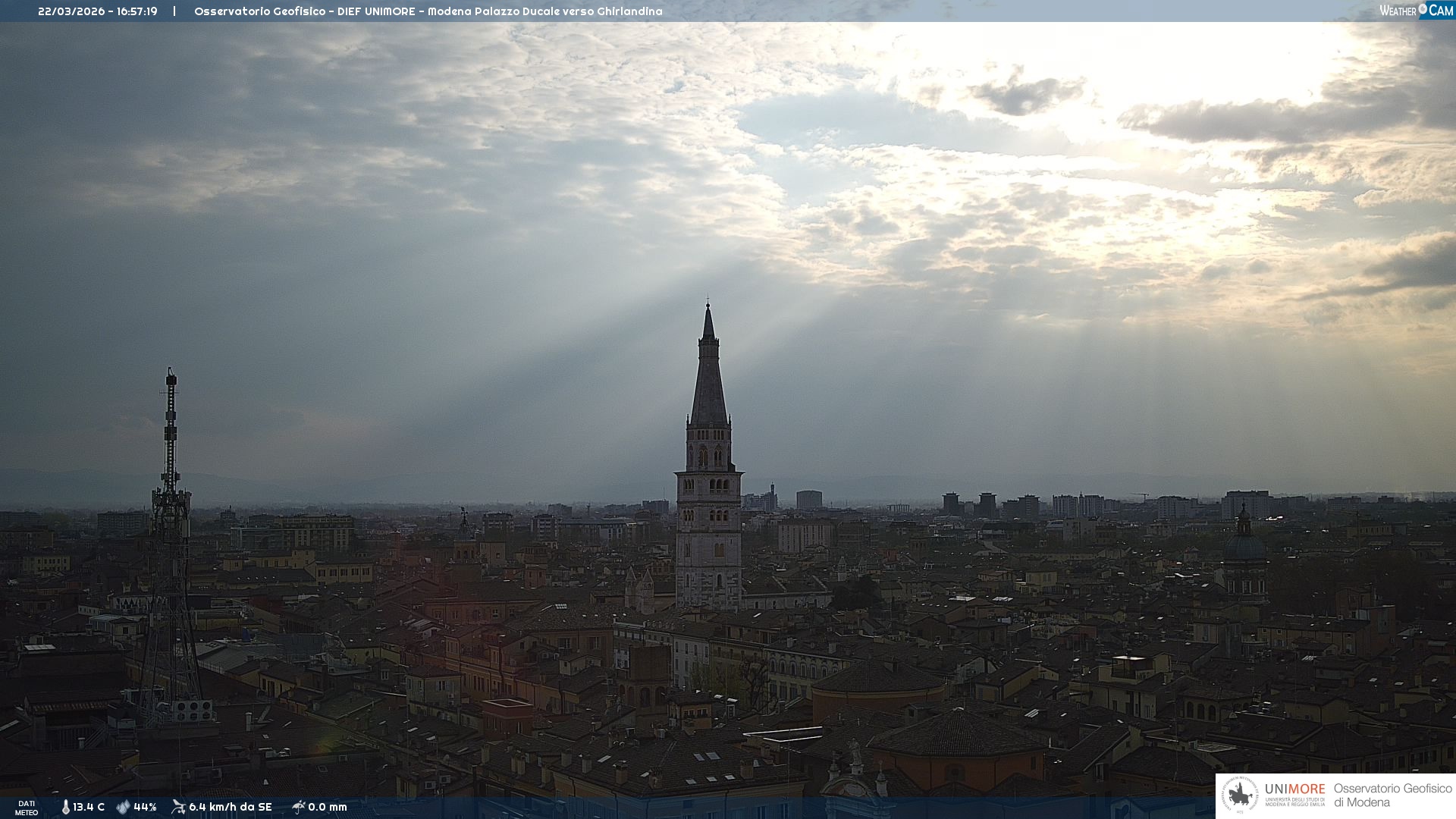Click the 6.4 km/h da SE wind reading
Image resolution: width=1456 pixels, height=819 pixels.
(x=230, y=807)
